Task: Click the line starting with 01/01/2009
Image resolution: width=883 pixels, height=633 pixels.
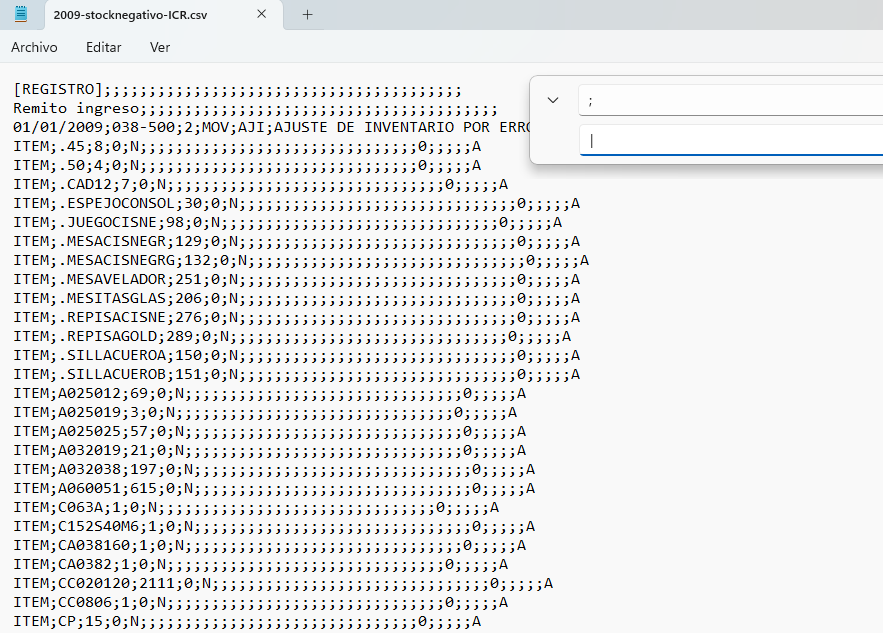Action: pyautogui.click(x=200, y=128)
